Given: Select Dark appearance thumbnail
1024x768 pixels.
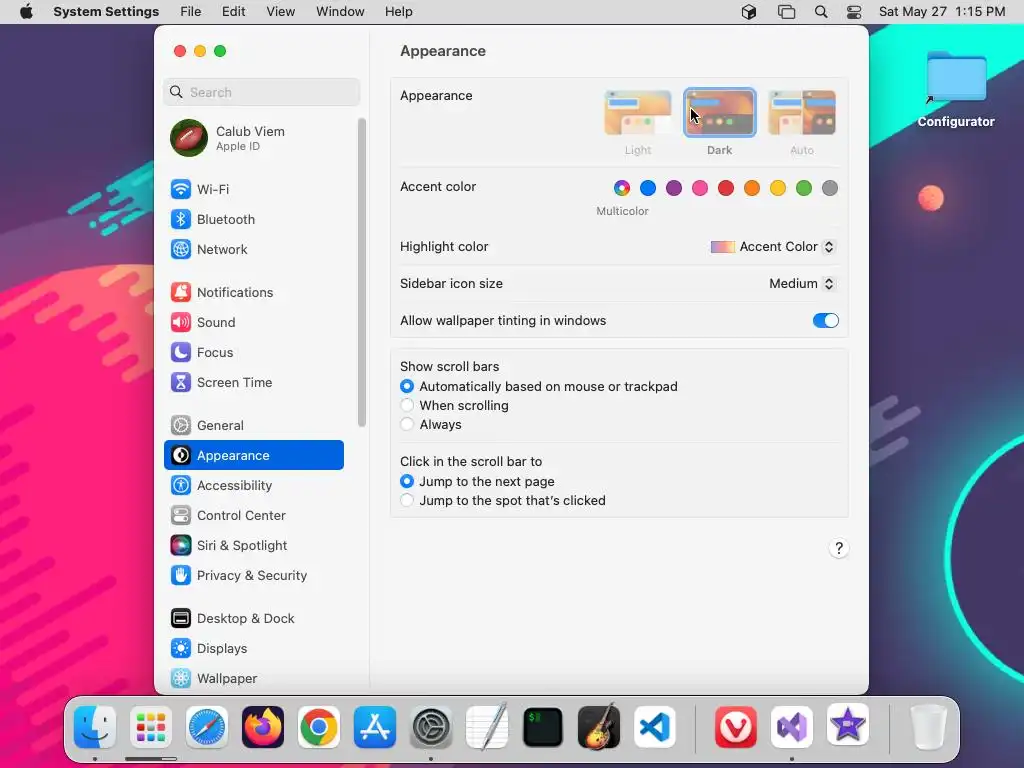Looking at the screenshot, I should click(720, 112).
